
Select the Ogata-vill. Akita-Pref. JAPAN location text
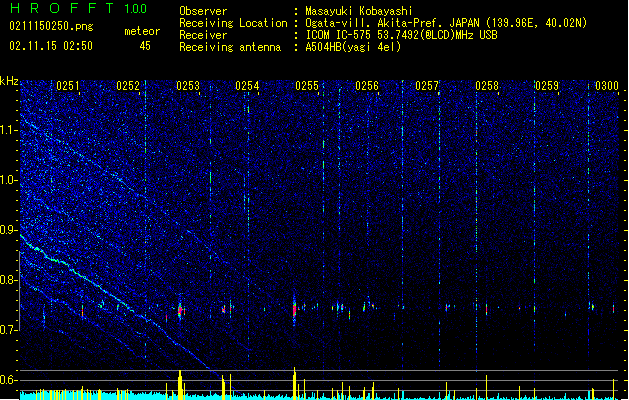(x=446, y=23)
